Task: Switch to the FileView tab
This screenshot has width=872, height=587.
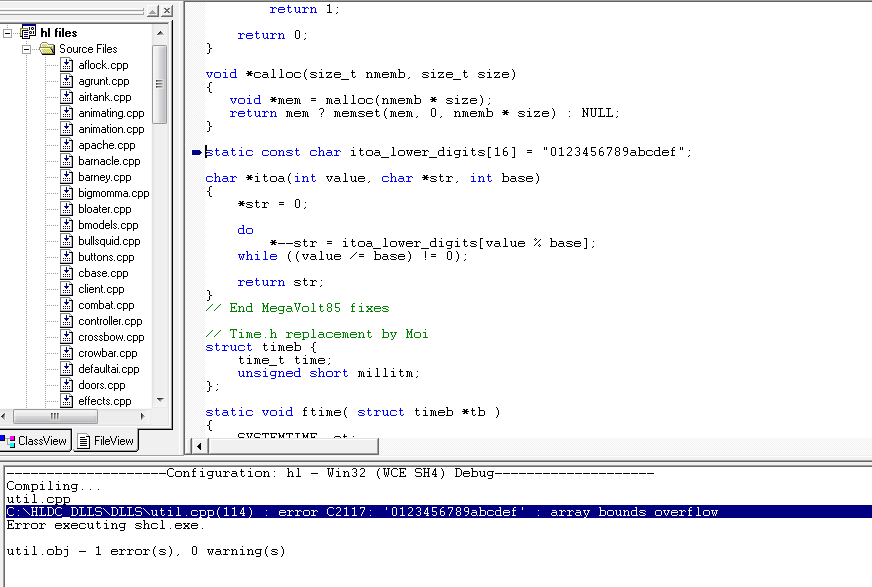Action: (x=106, y=441)
